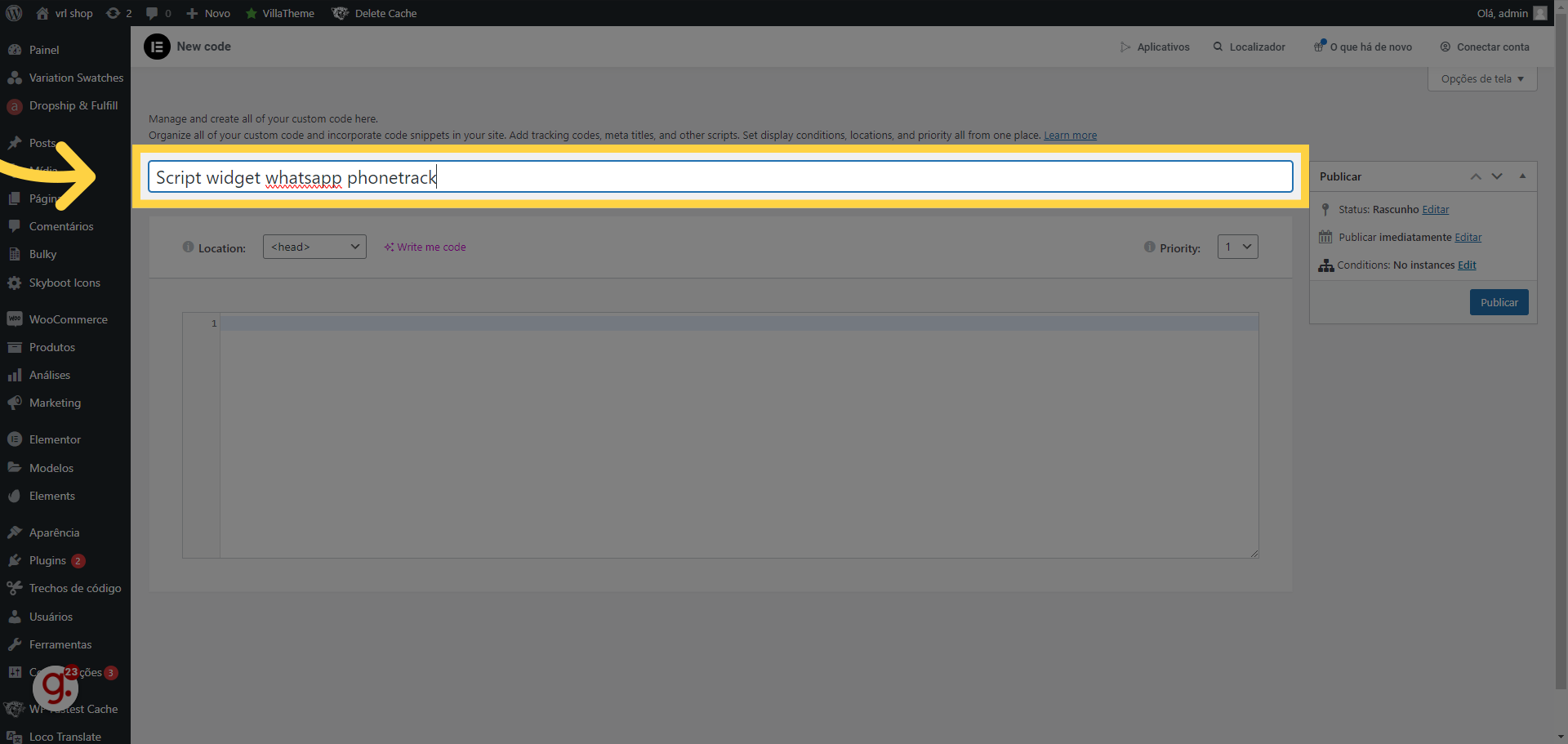1568x744 pixels.
Task: Click the code editor resize handle
Action: click(x=1254, y=553)
